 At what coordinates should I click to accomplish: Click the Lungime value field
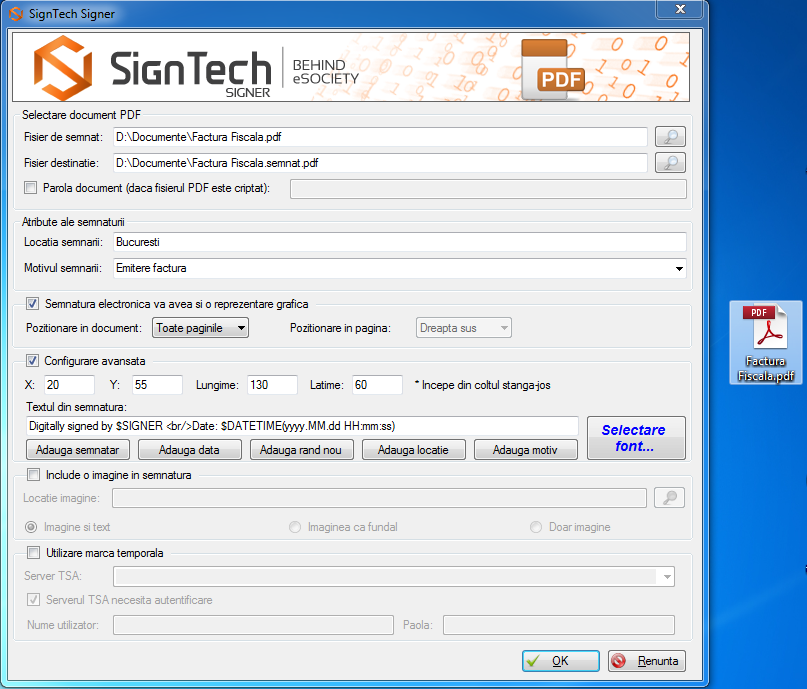pyautogui.click(x=272, y=385)
